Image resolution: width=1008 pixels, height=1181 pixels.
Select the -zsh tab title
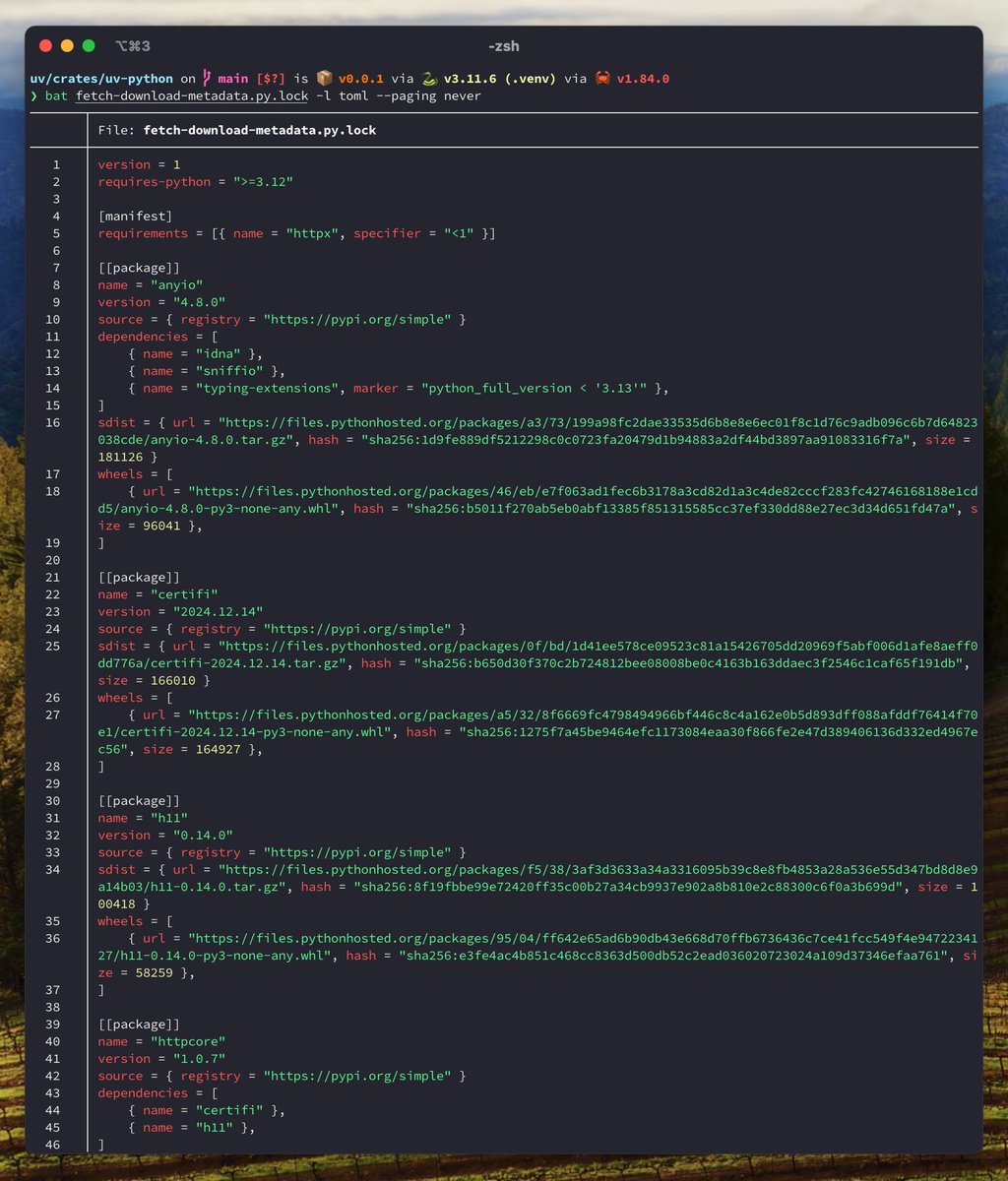point(503,45)
